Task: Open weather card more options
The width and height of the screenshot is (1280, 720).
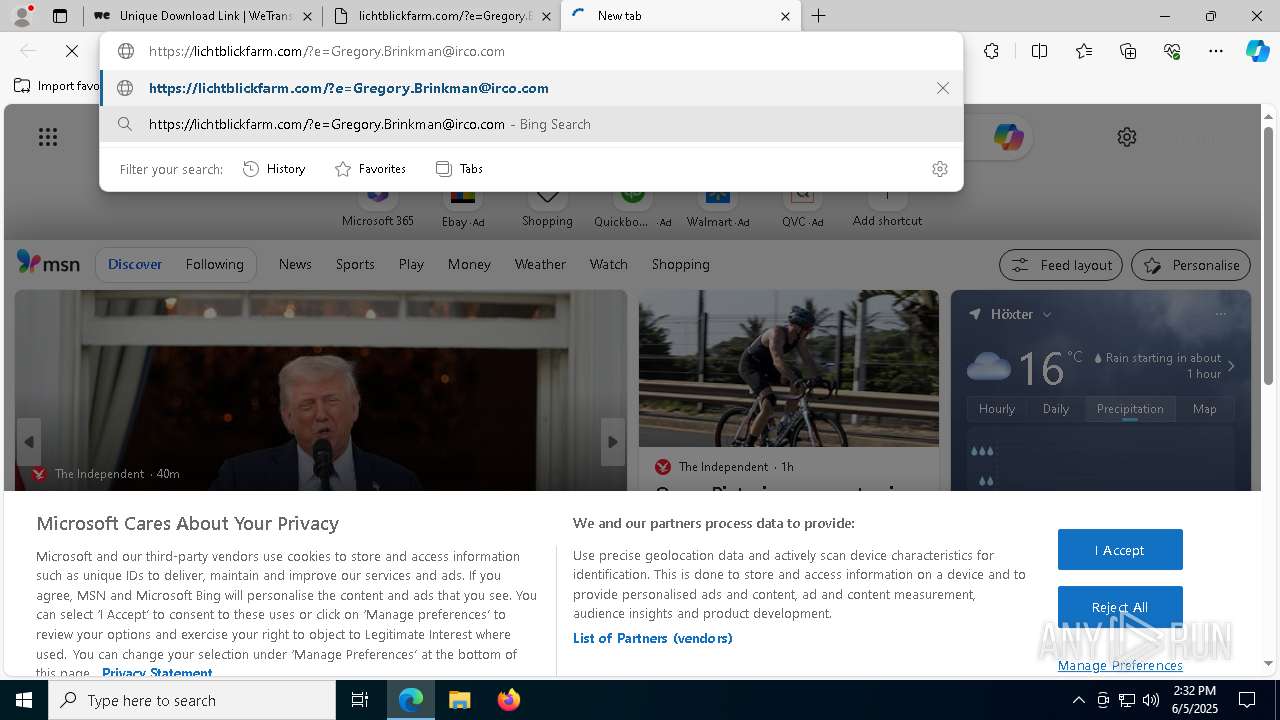Action: click(x=1220, y=314)
